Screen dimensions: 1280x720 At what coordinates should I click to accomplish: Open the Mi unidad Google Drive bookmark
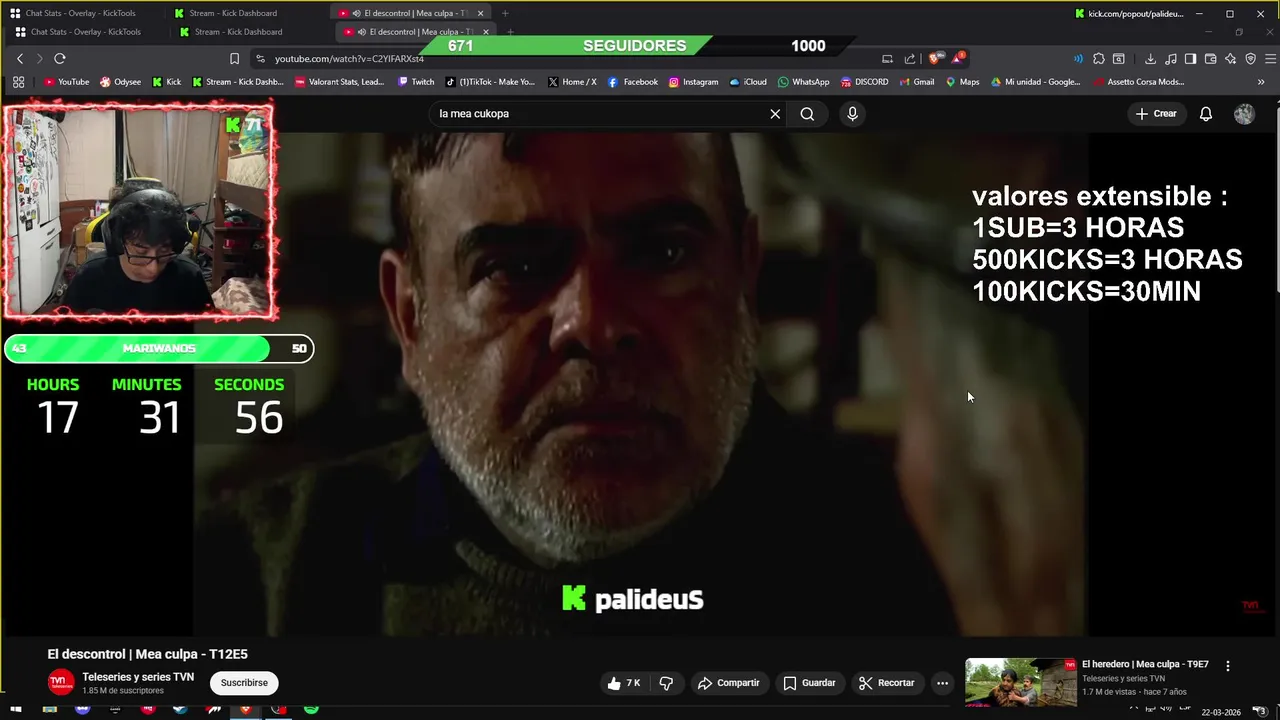[x=1035, y=82]
